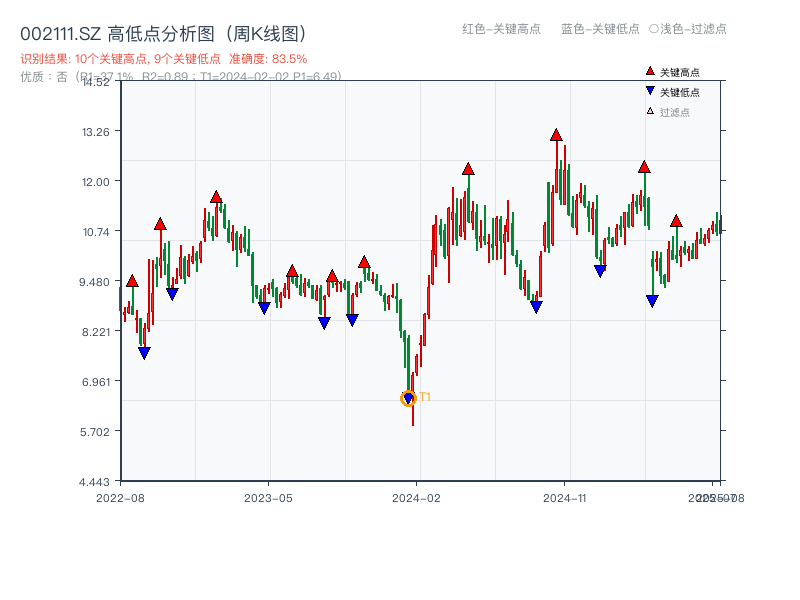800x600 pixels.
Task: Click the red triangle above the first 2022-08 peak
Action: (132, 281)
